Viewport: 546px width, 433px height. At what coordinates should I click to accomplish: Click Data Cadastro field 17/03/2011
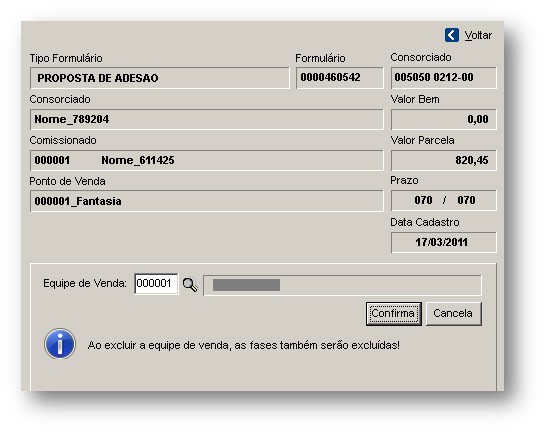[443, 242]
